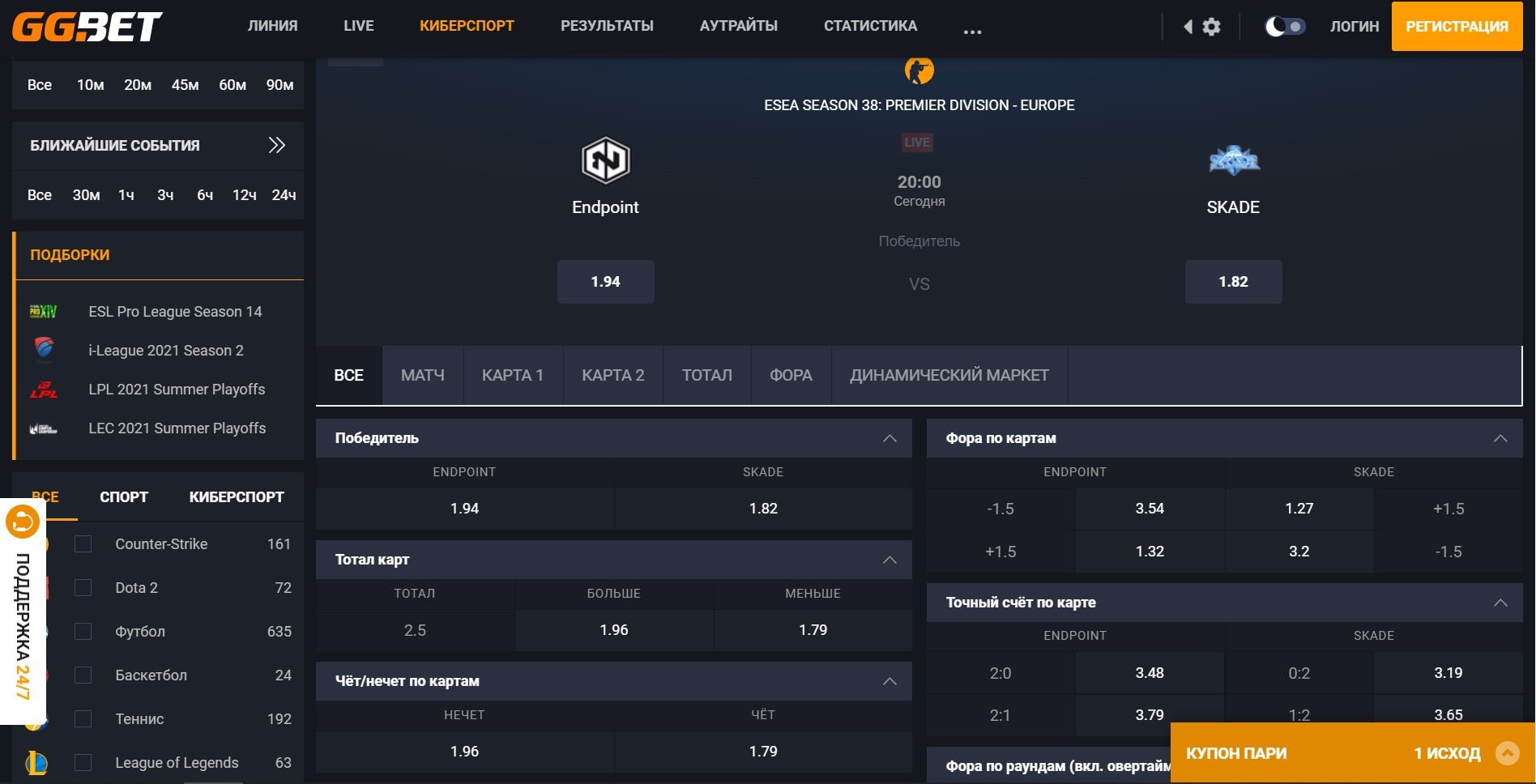Image resolution: width=1536 pixels, height=784 pixels.
Task: Filter upcoming events by 6ч
Action: (x=205, y=195)
